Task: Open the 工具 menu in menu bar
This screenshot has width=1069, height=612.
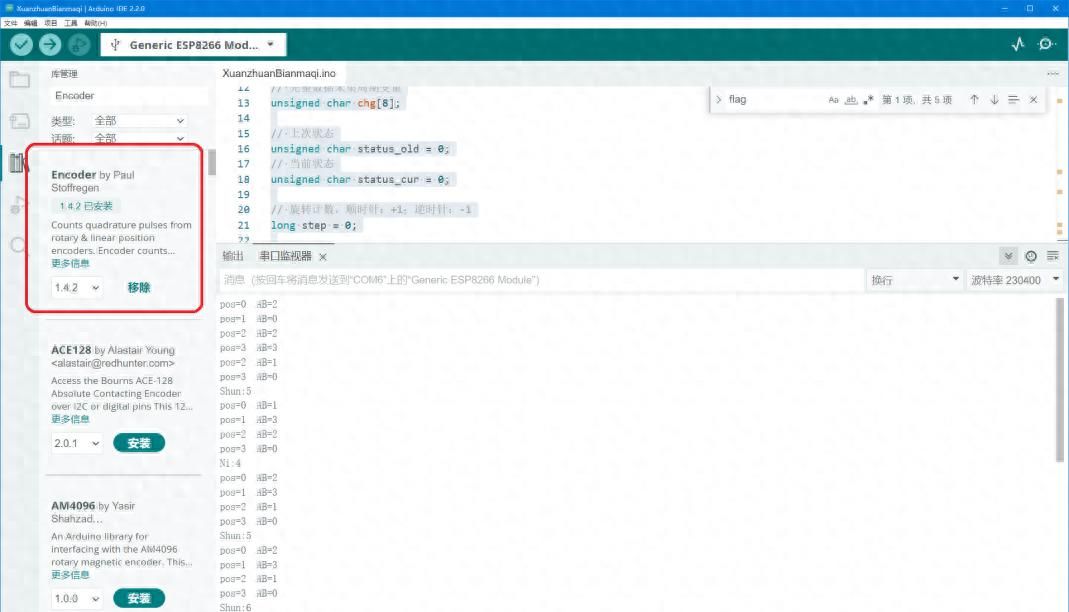Action: [x=71, y=23]
